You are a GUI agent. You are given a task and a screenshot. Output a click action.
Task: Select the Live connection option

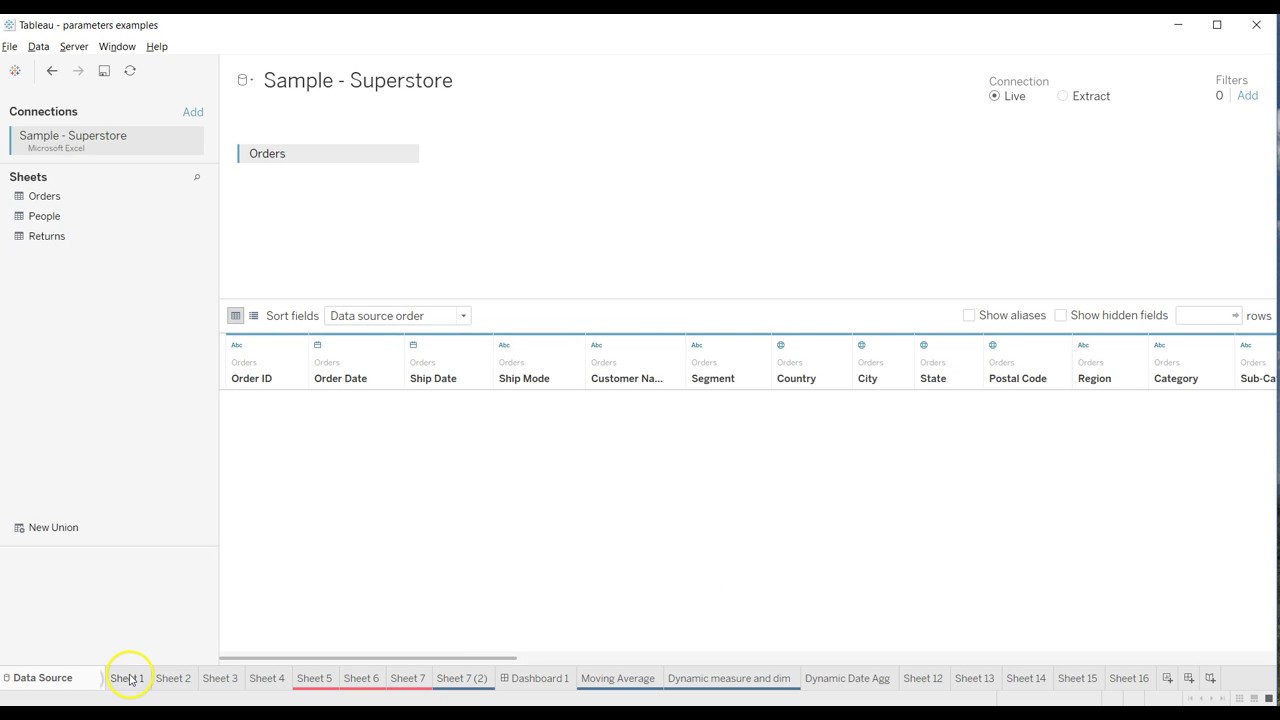994,96
